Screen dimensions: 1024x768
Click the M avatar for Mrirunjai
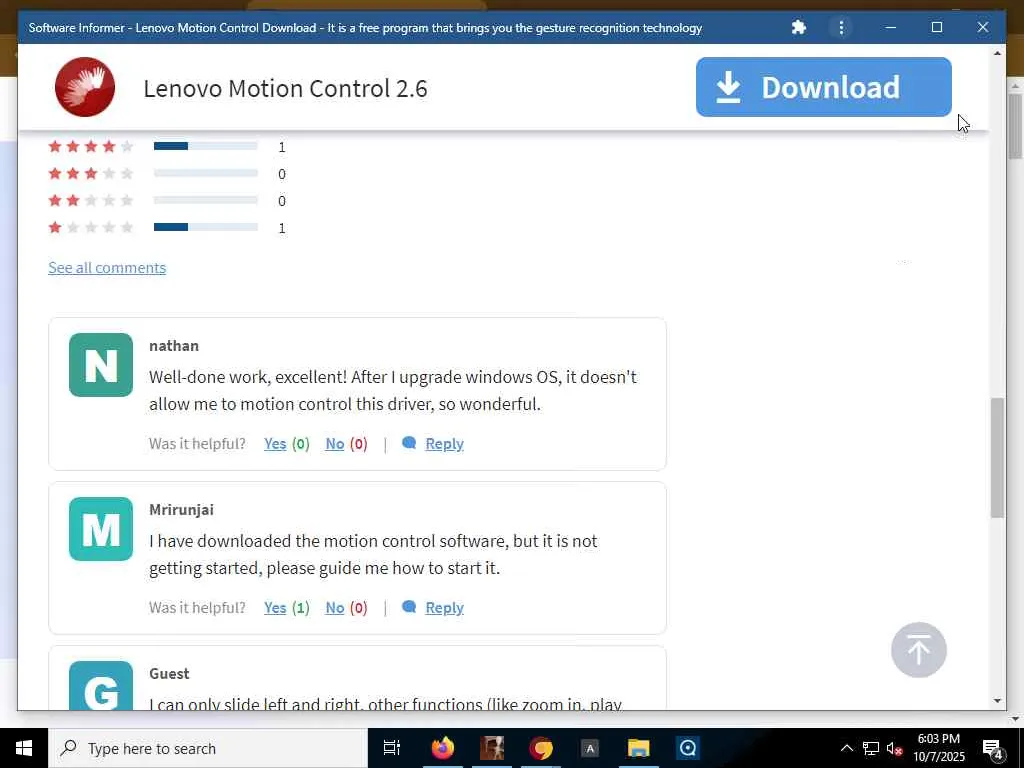(x=101, y=529)
